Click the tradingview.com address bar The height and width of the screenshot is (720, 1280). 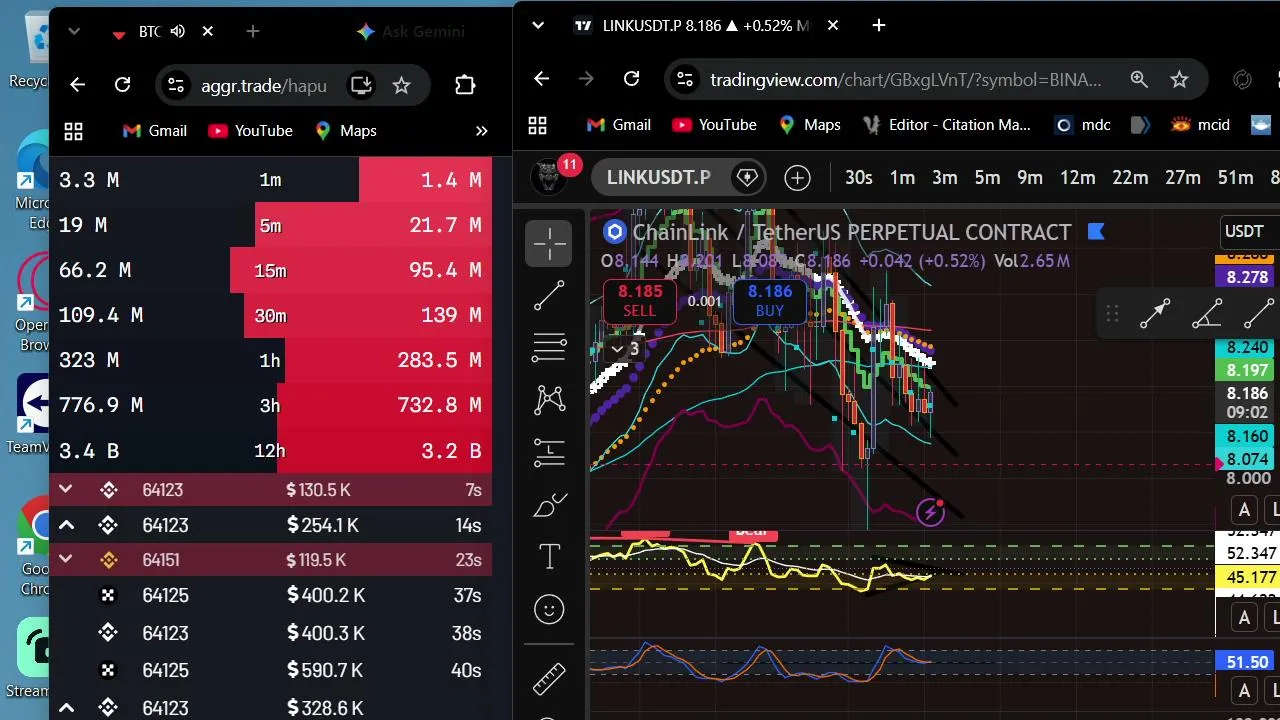906,79
